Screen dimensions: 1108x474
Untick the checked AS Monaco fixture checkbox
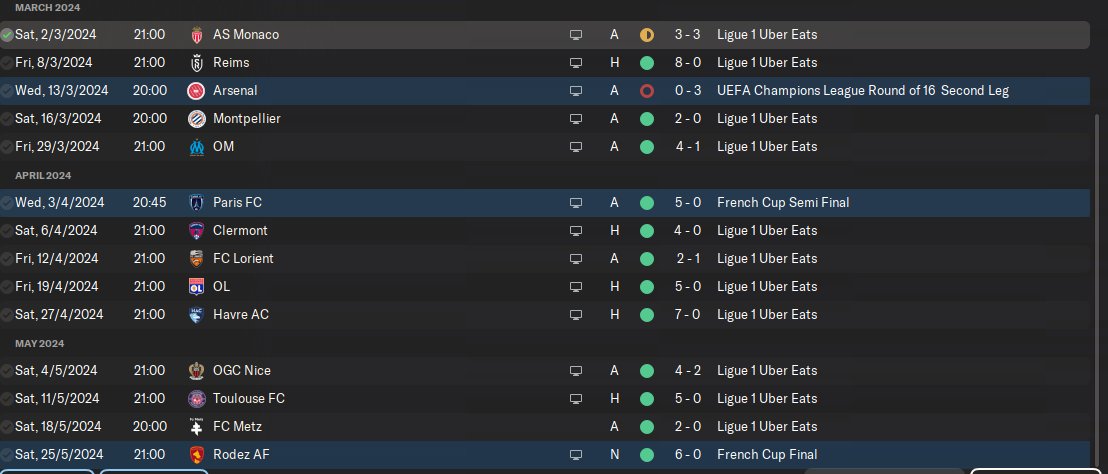click(x=7, y=35)
